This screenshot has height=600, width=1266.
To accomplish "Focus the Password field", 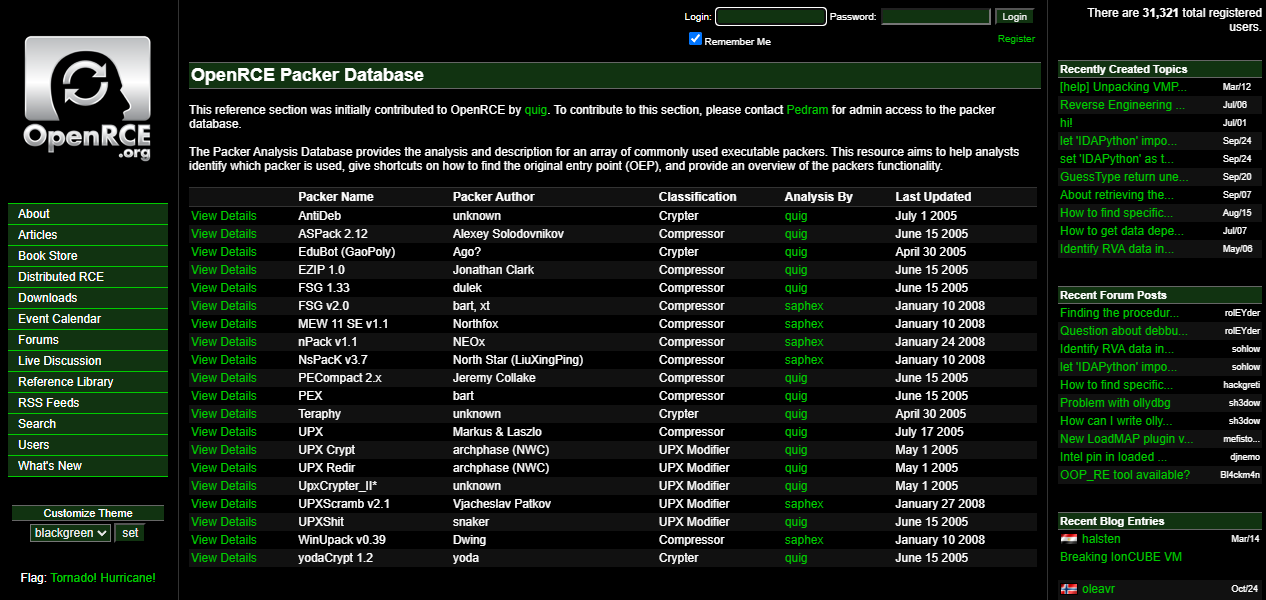I will (x=936, y=17).
